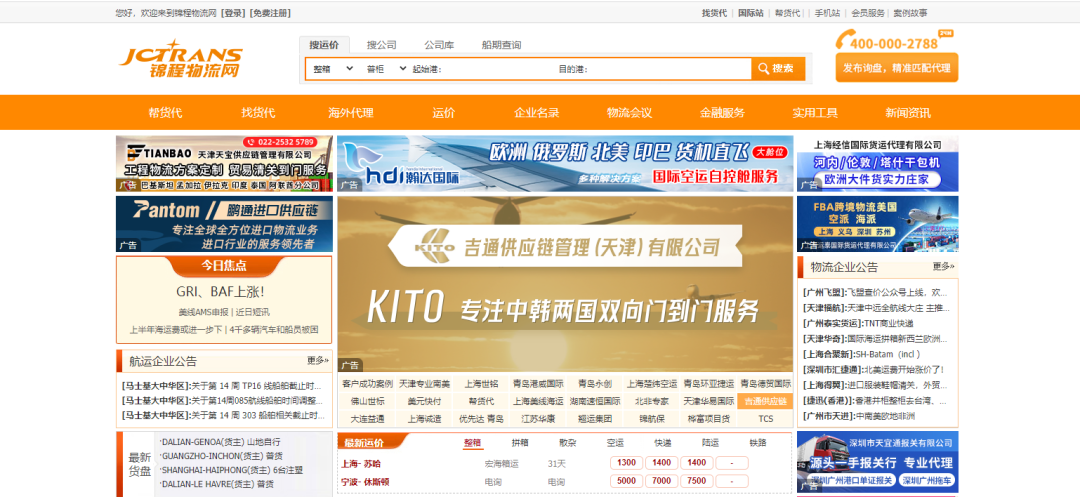The width and height of the screenshot is (1080, 497).
Task: Select the 铁路 tab in 最新运价
Action: pos(758,443)
